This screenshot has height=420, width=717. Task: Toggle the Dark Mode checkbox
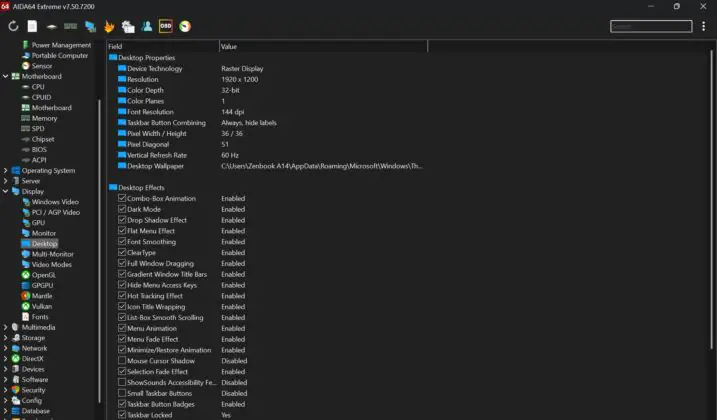pos(122,209)
